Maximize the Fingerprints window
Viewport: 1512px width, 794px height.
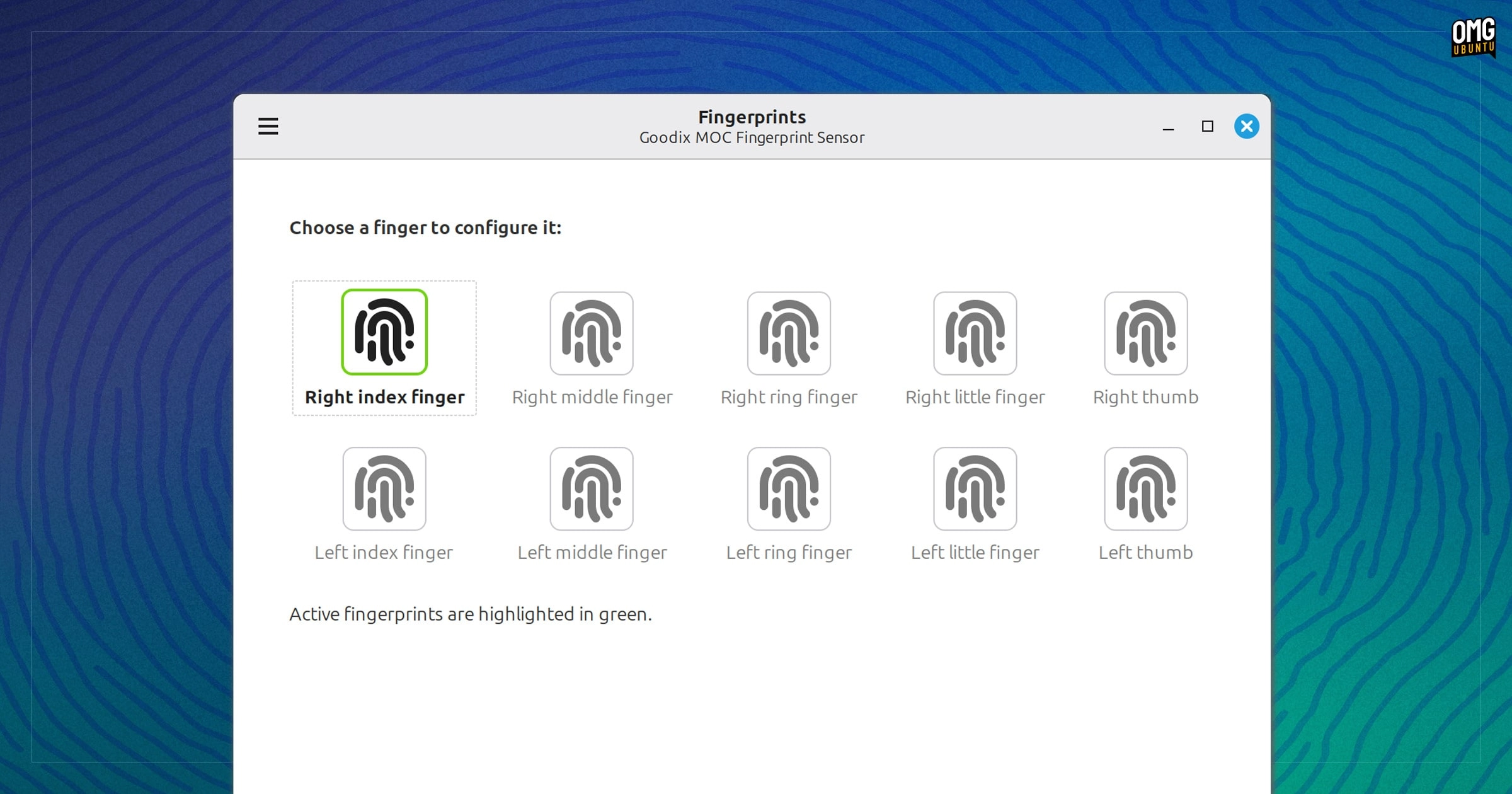1207,126
